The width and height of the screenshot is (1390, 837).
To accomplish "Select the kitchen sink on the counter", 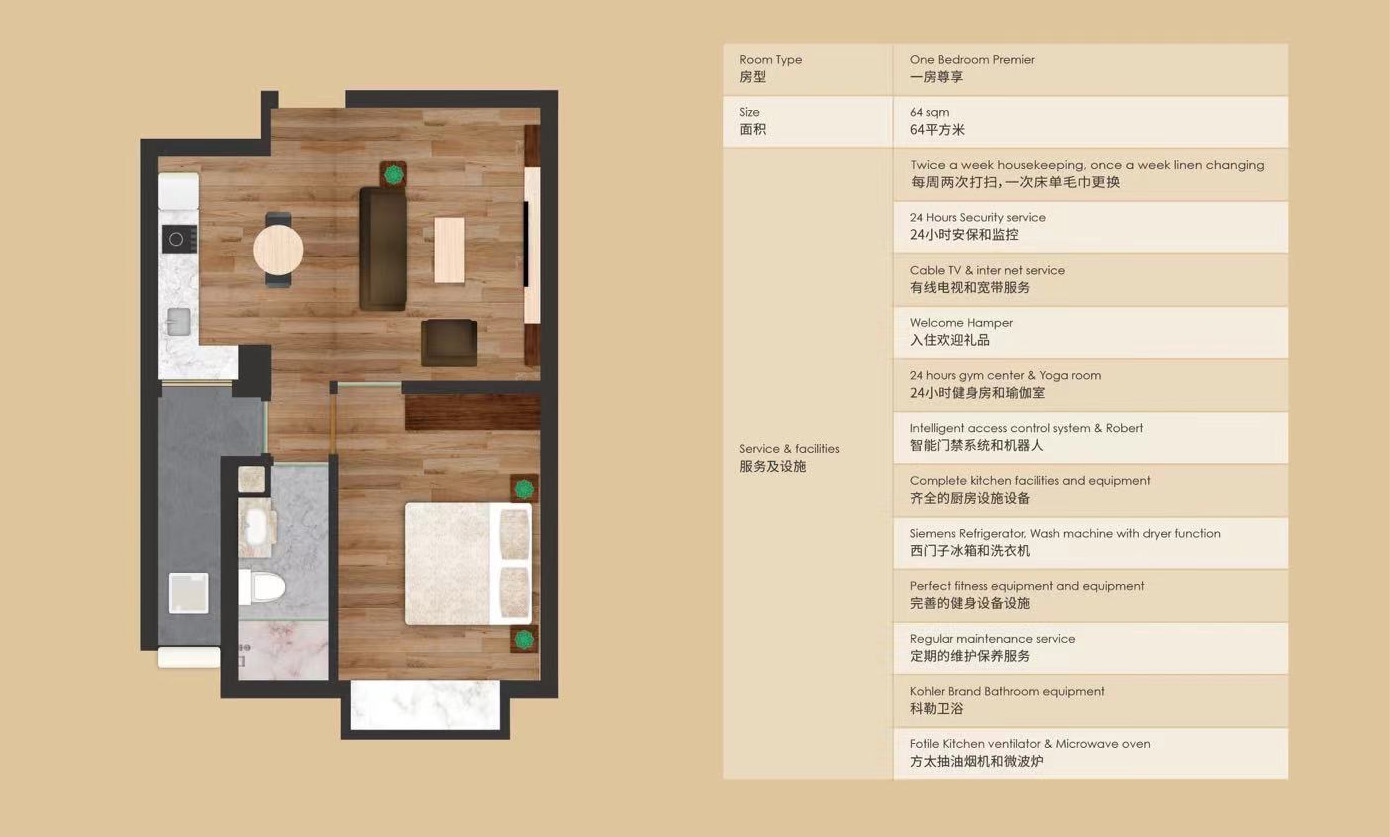I will [178, 321].
